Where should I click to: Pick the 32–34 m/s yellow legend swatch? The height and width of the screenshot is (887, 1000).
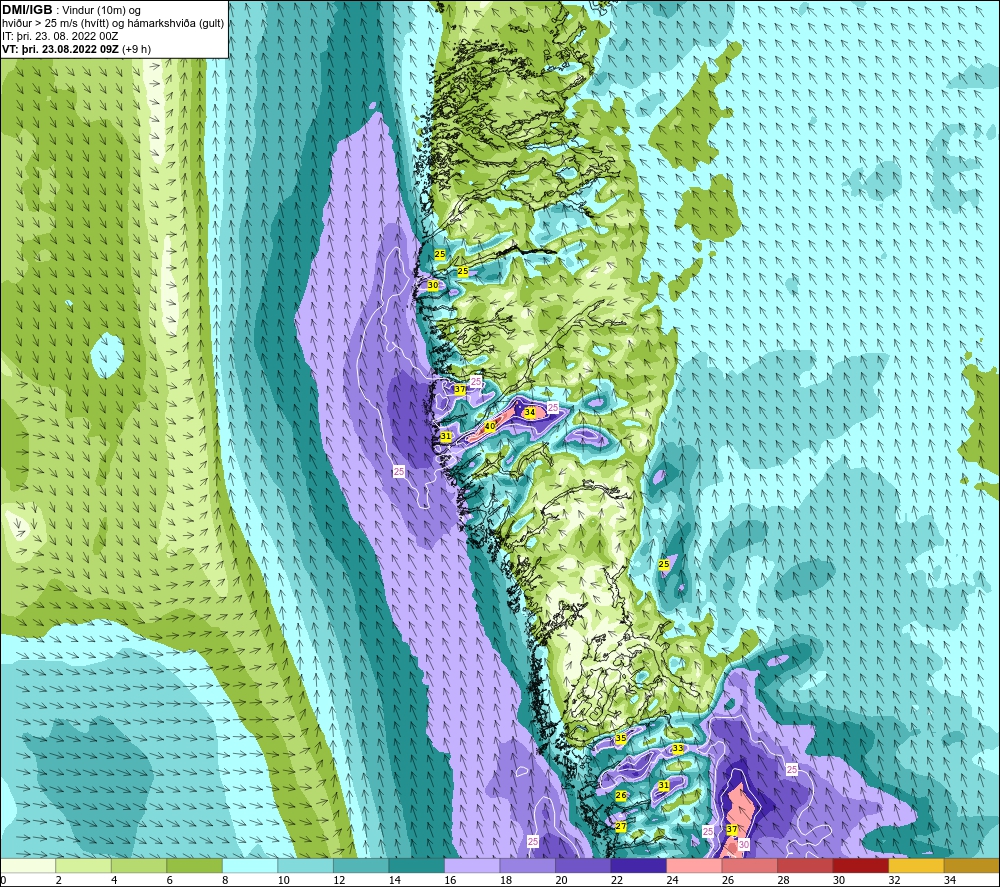(x=916, y=866)
